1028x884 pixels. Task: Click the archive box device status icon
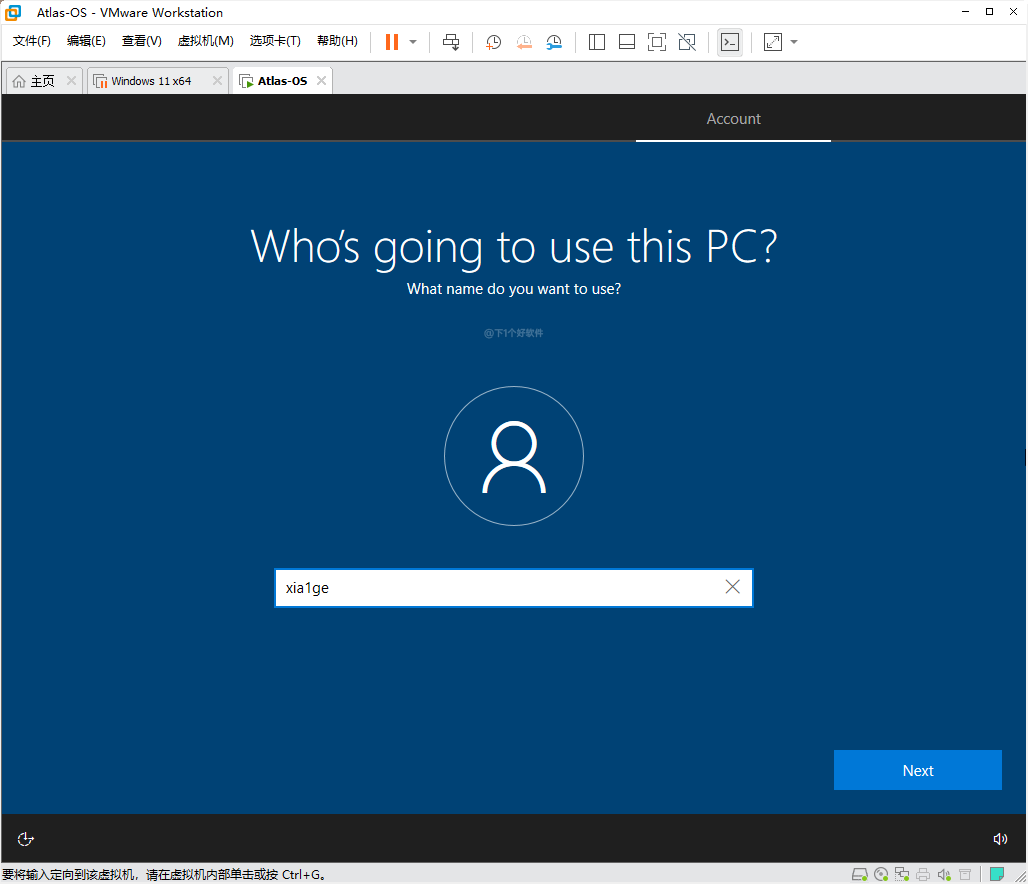965,874
